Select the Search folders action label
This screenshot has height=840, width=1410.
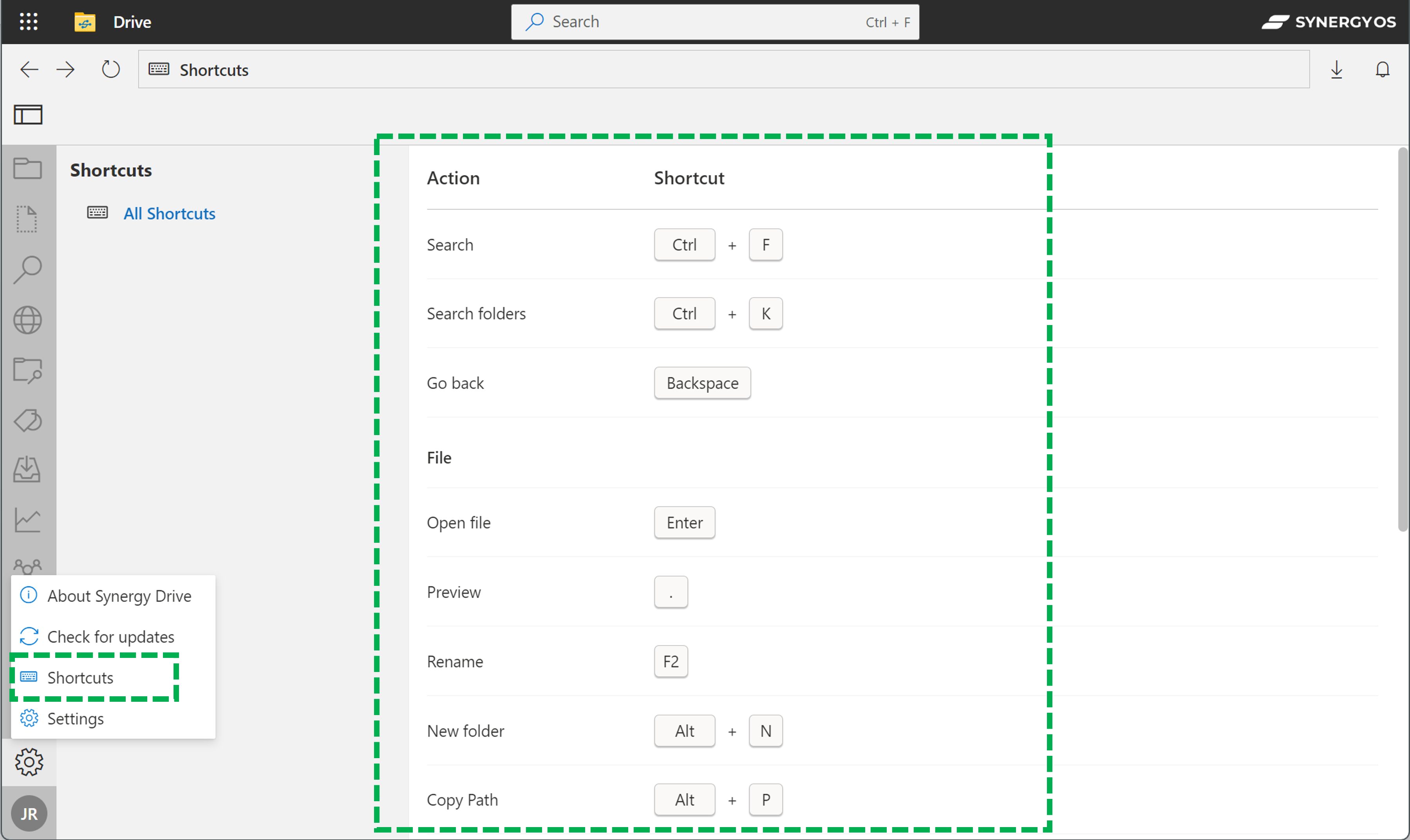click(476, 314)
